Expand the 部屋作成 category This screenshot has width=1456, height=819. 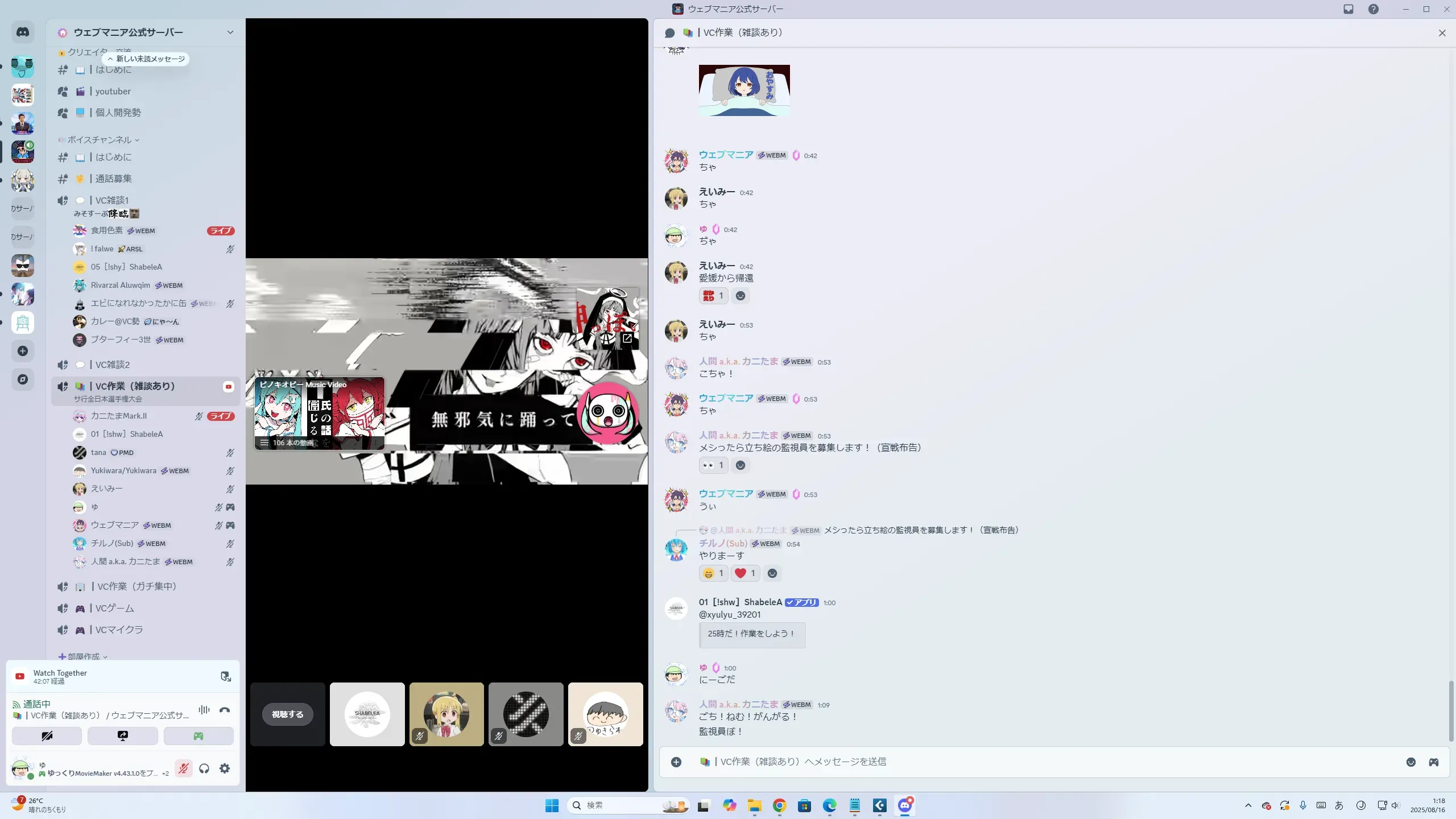point(84,656)
